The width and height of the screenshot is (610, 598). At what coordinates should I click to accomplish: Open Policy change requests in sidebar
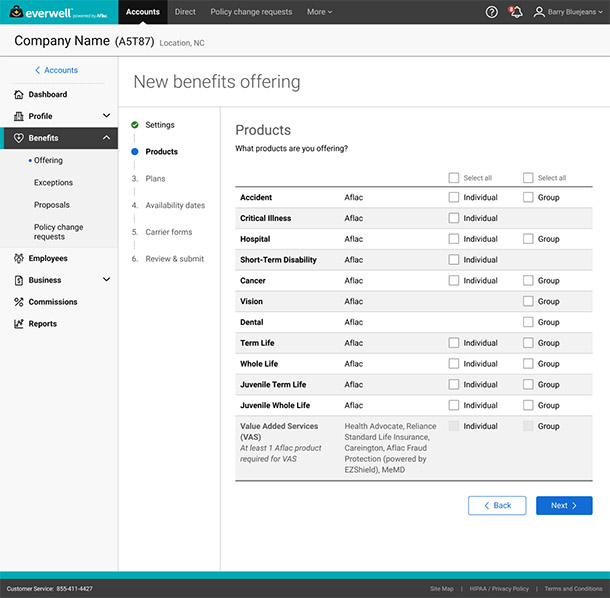pos(58,232)
